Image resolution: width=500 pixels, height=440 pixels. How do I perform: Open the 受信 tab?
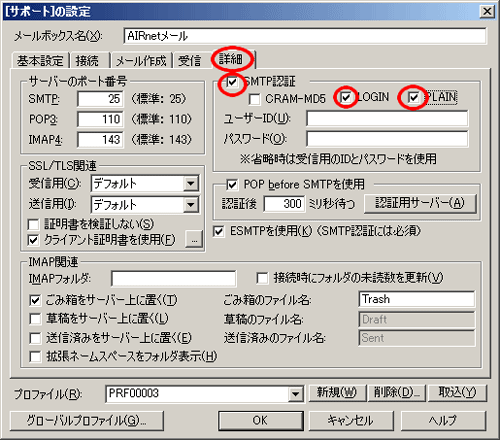[190, 61]
